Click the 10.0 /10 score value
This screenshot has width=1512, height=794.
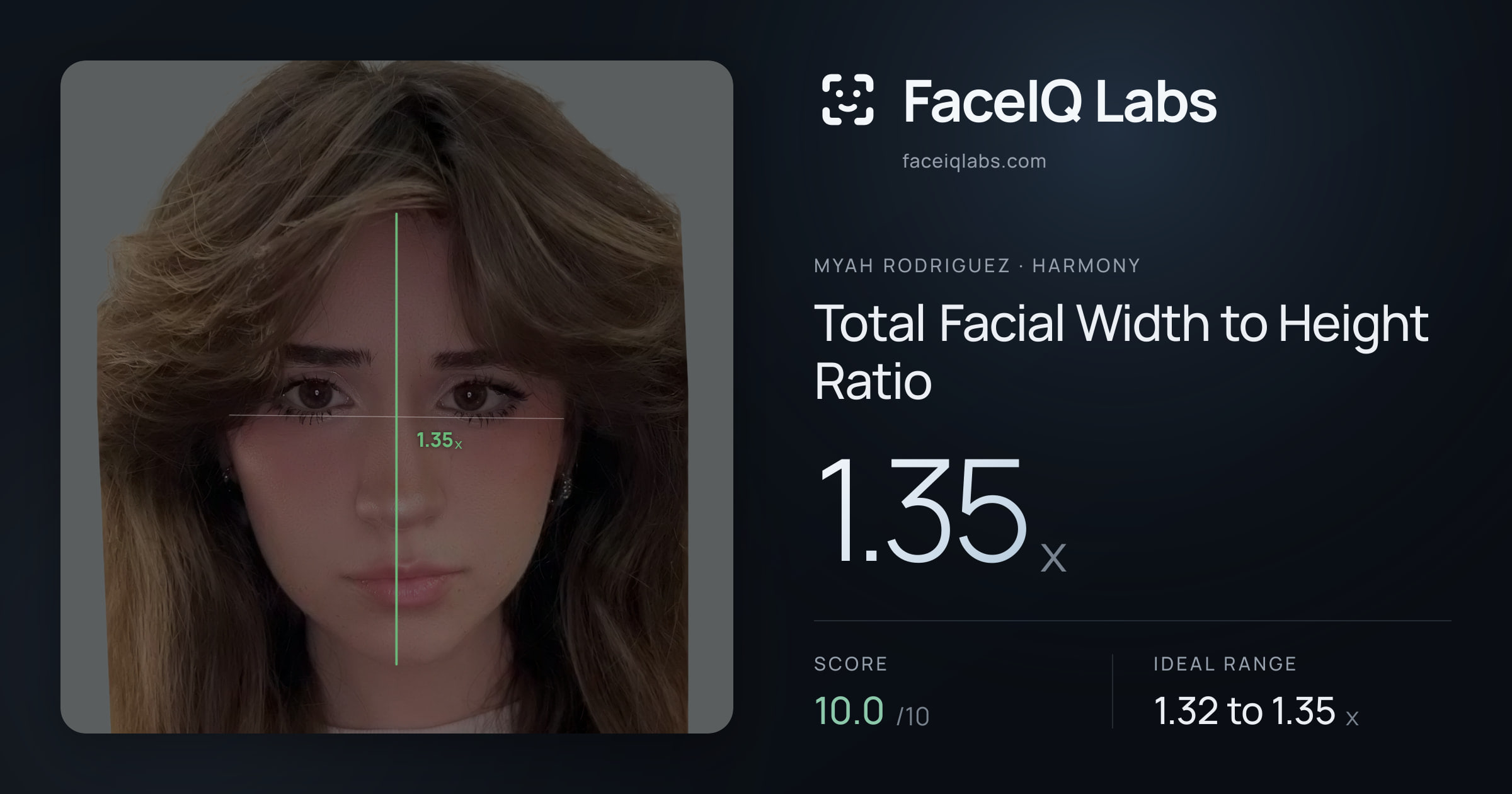pos(872,711)
